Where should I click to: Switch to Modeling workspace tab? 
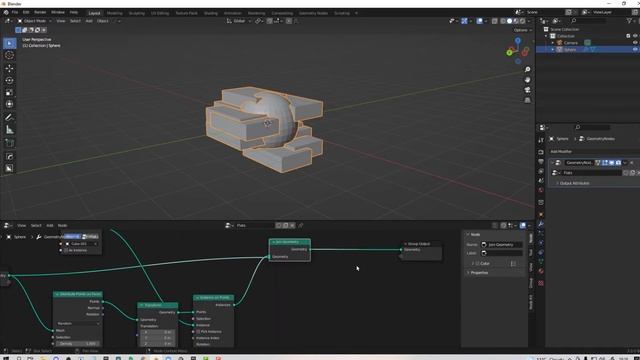point(114,13)
